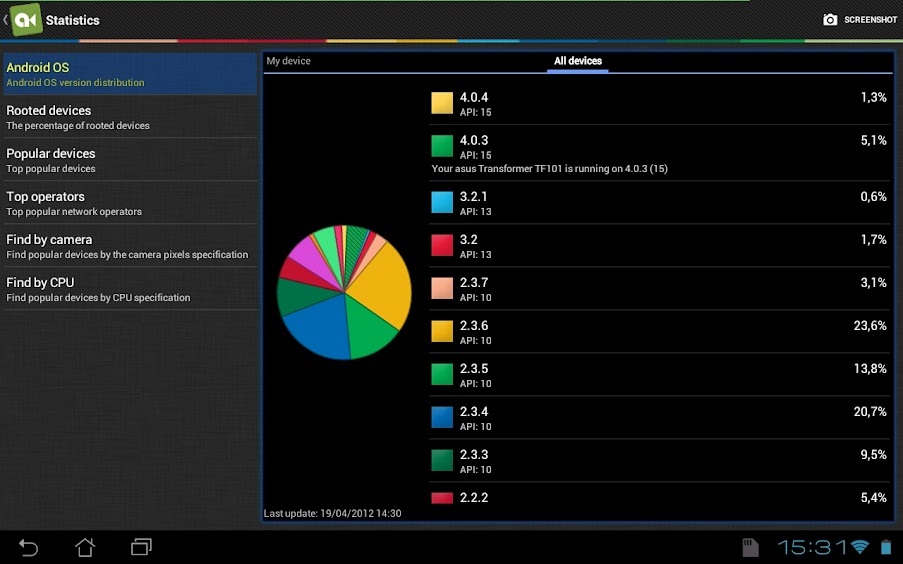Click the blue swatch for version 2.3.4

pyautogui.click(x=442, y=417)
